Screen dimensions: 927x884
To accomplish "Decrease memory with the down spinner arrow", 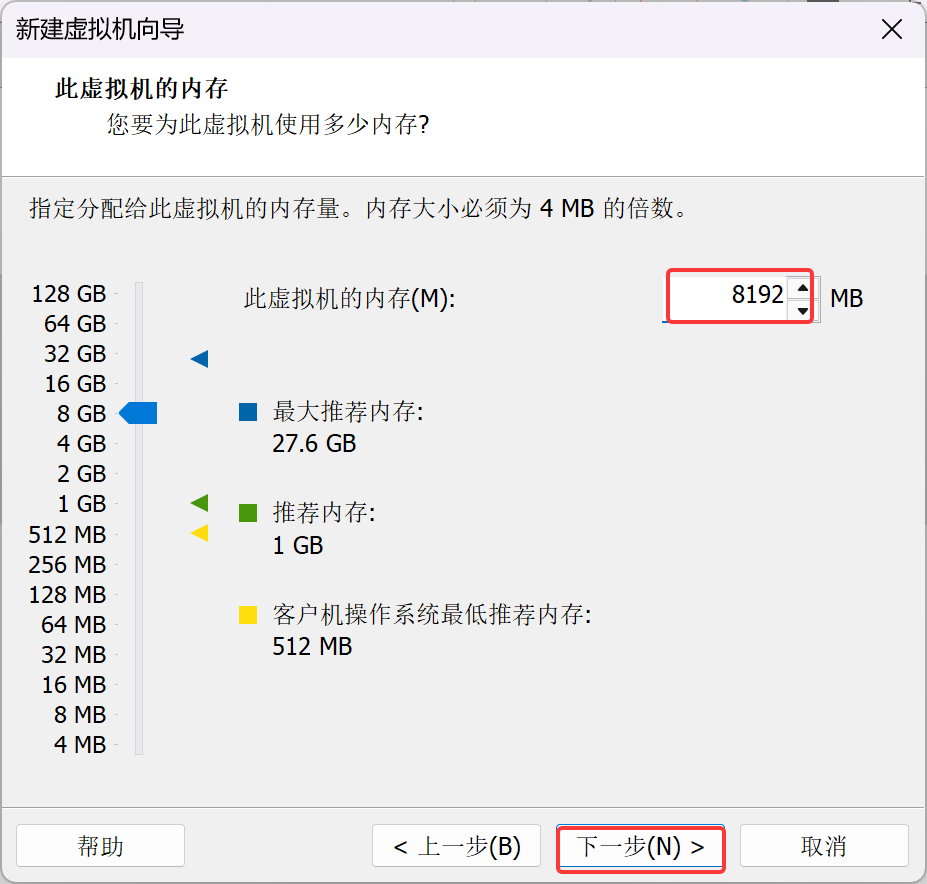I will pos(802,310).
